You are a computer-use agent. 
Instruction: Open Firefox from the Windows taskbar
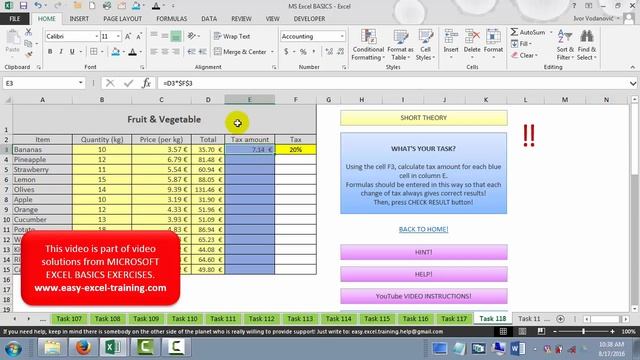[83, 348]
